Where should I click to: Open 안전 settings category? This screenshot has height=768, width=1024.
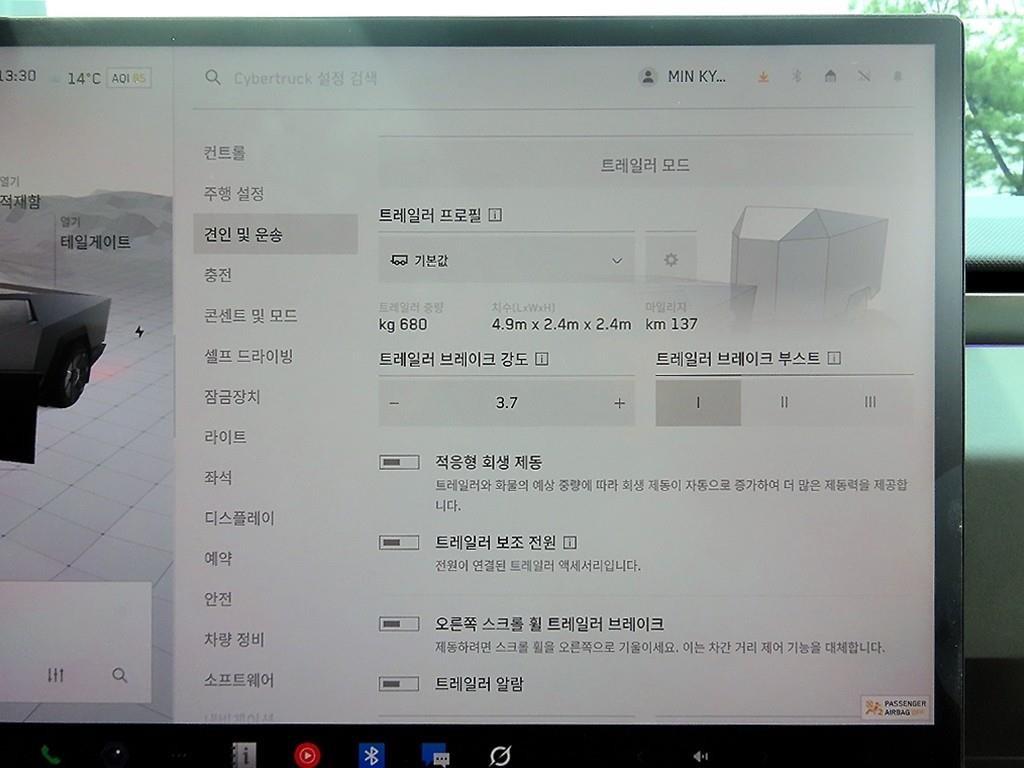click(217, 599)
